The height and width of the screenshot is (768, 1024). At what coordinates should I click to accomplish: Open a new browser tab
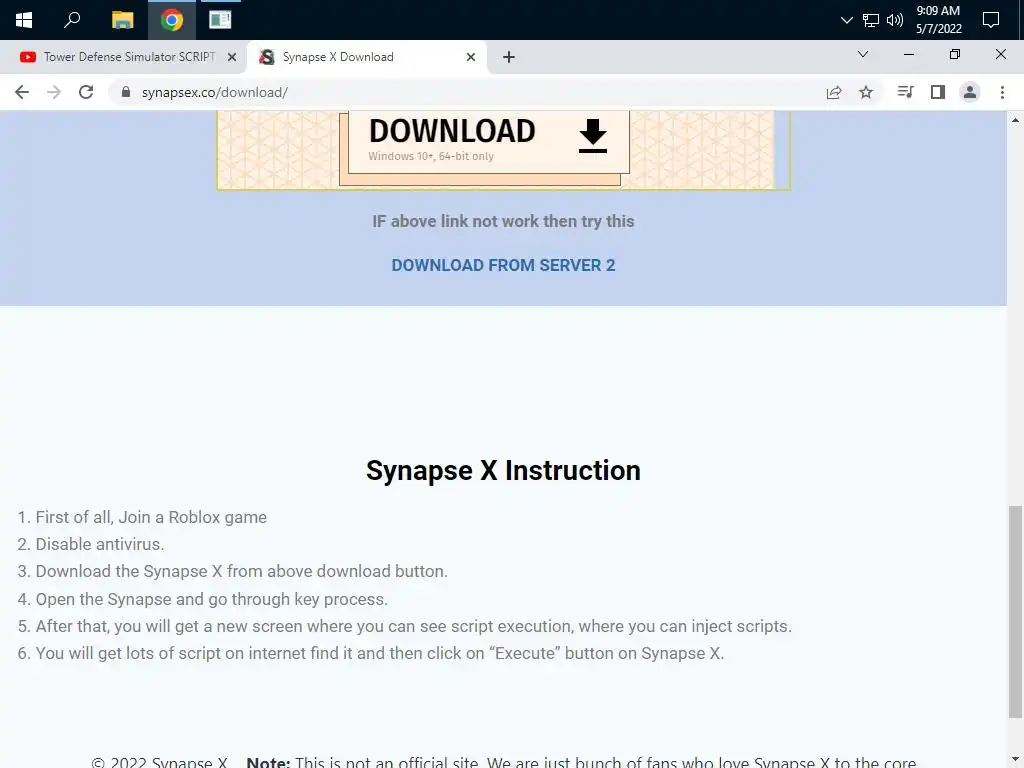coord(509,57)
